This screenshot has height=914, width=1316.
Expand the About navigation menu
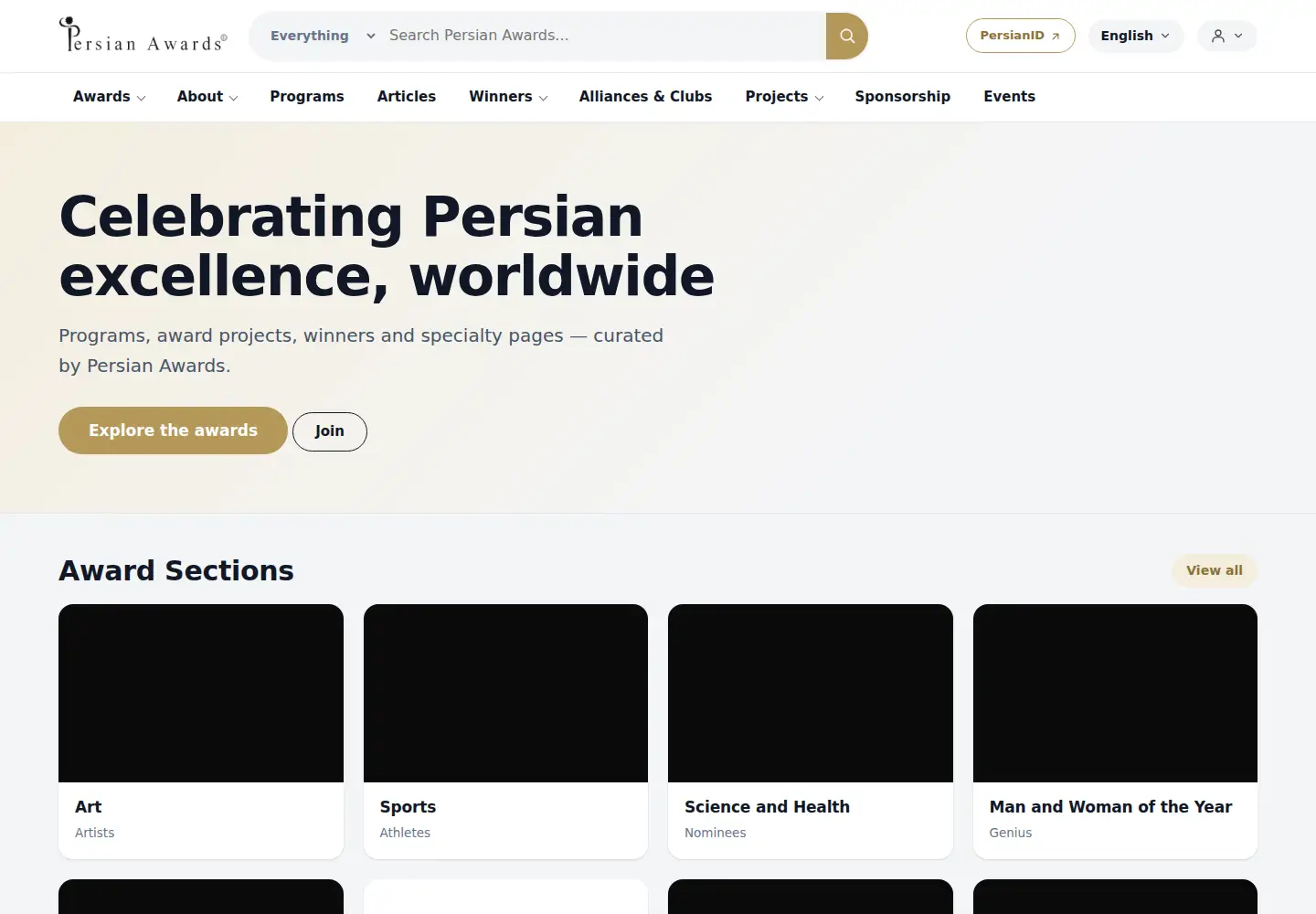tap(207, 97)
